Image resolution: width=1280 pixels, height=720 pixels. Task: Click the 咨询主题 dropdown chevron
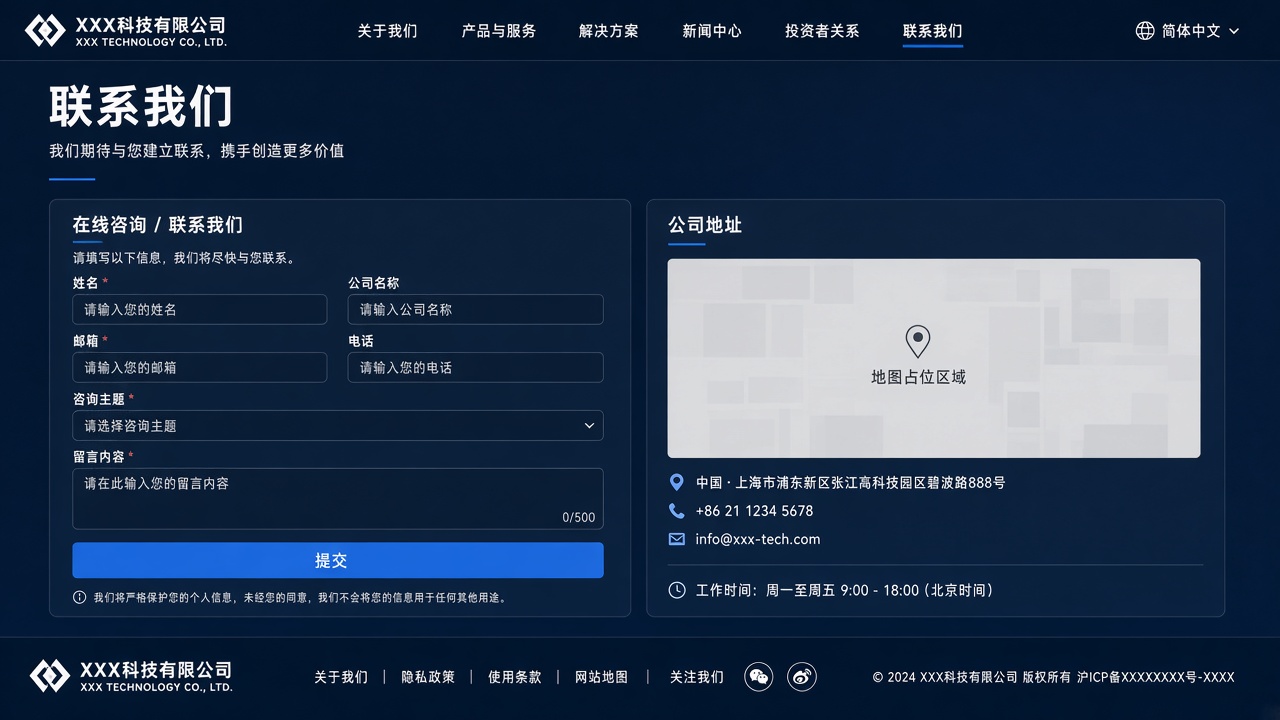click(589, 426)
